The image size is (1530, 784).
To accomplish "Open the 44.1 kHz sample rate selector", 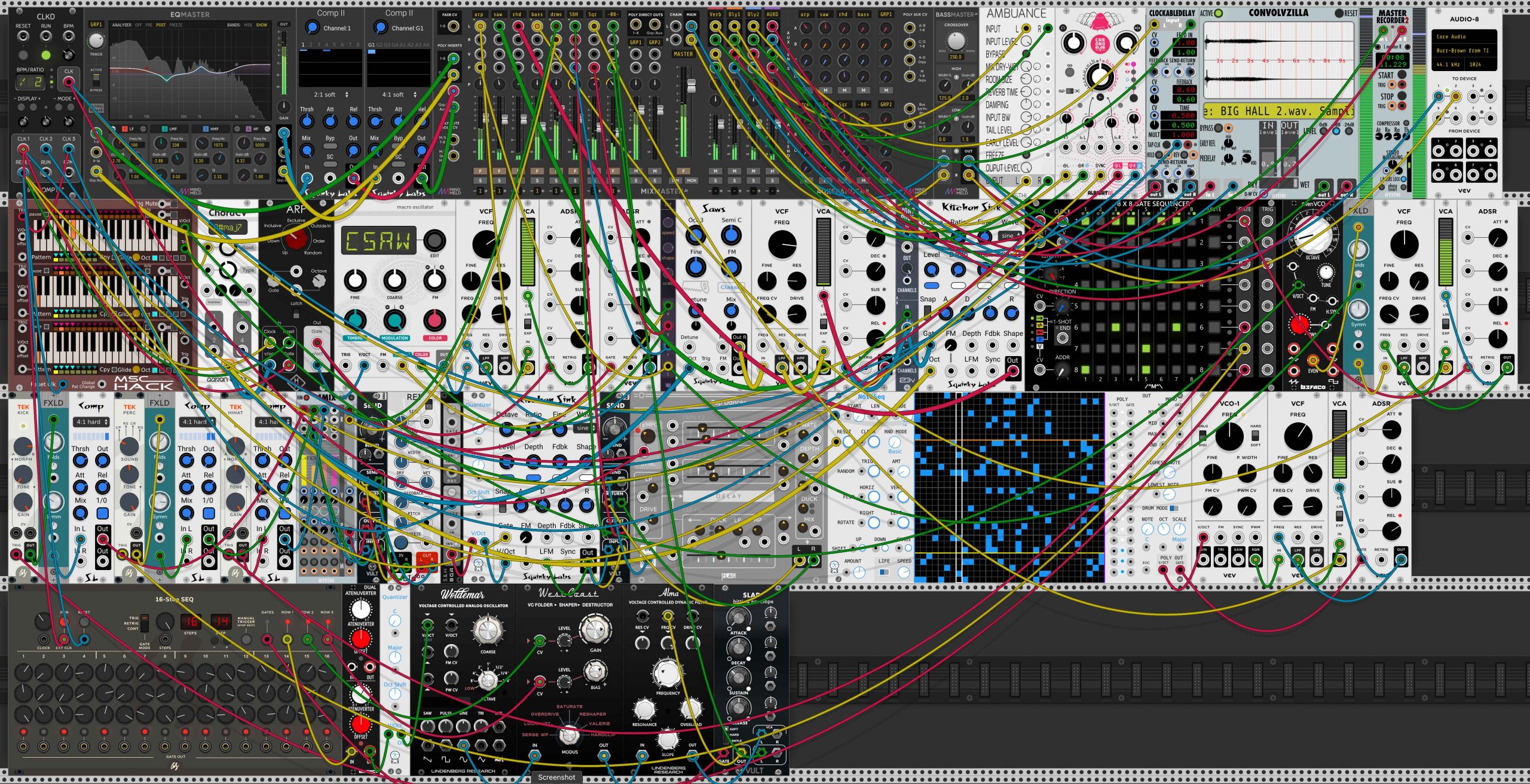I will click(1447, 65).
